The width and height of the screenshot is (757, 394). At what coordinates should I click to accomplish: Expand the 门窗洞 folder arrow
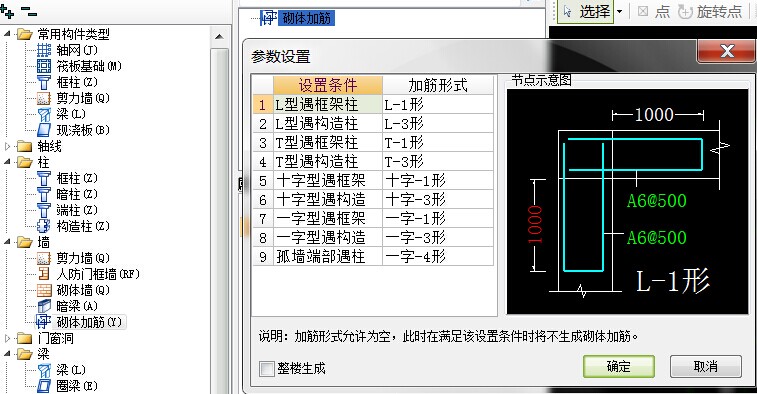click(7, 338)
